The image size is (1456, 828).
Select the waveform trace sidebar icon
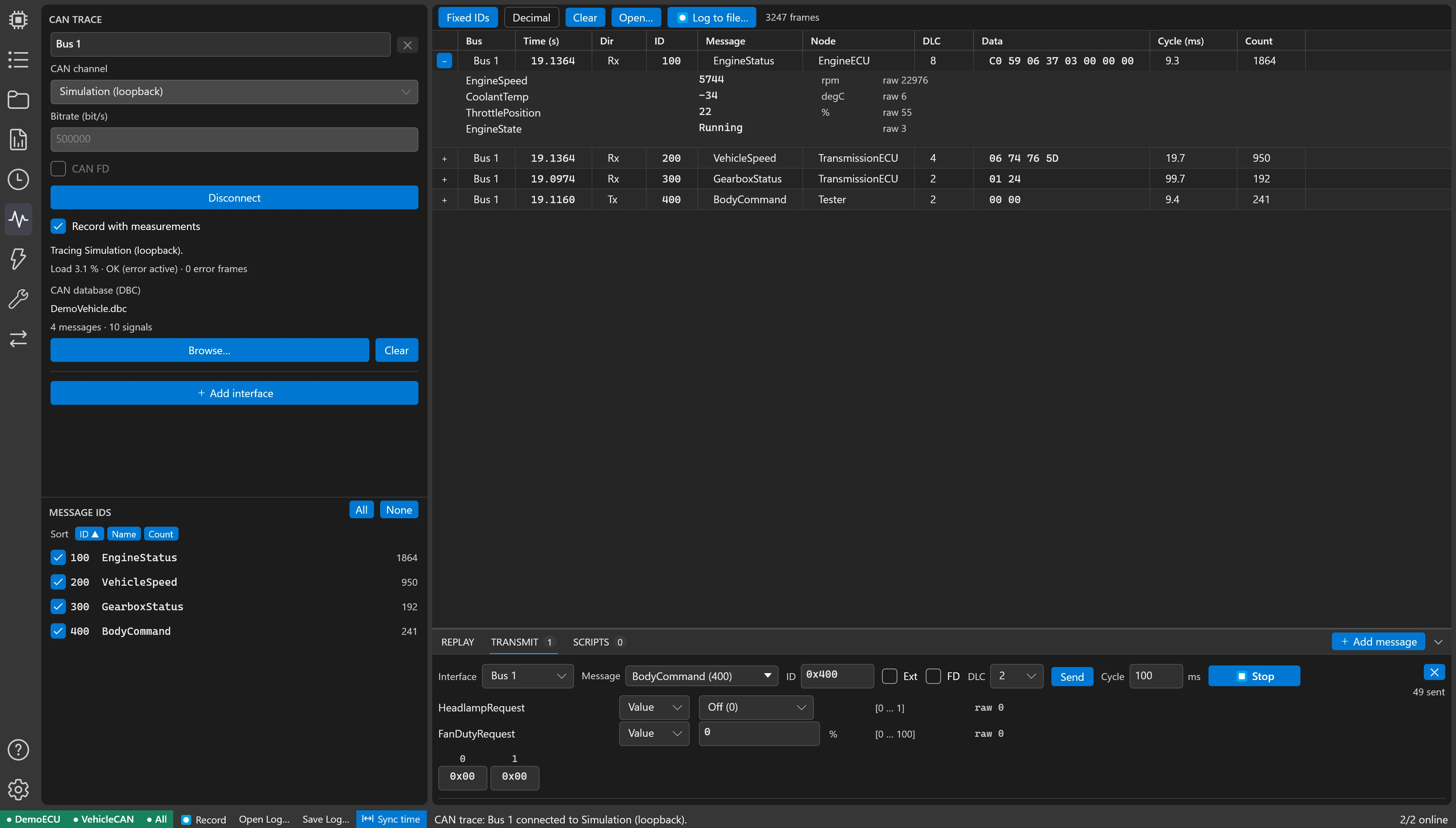[18, 219]
